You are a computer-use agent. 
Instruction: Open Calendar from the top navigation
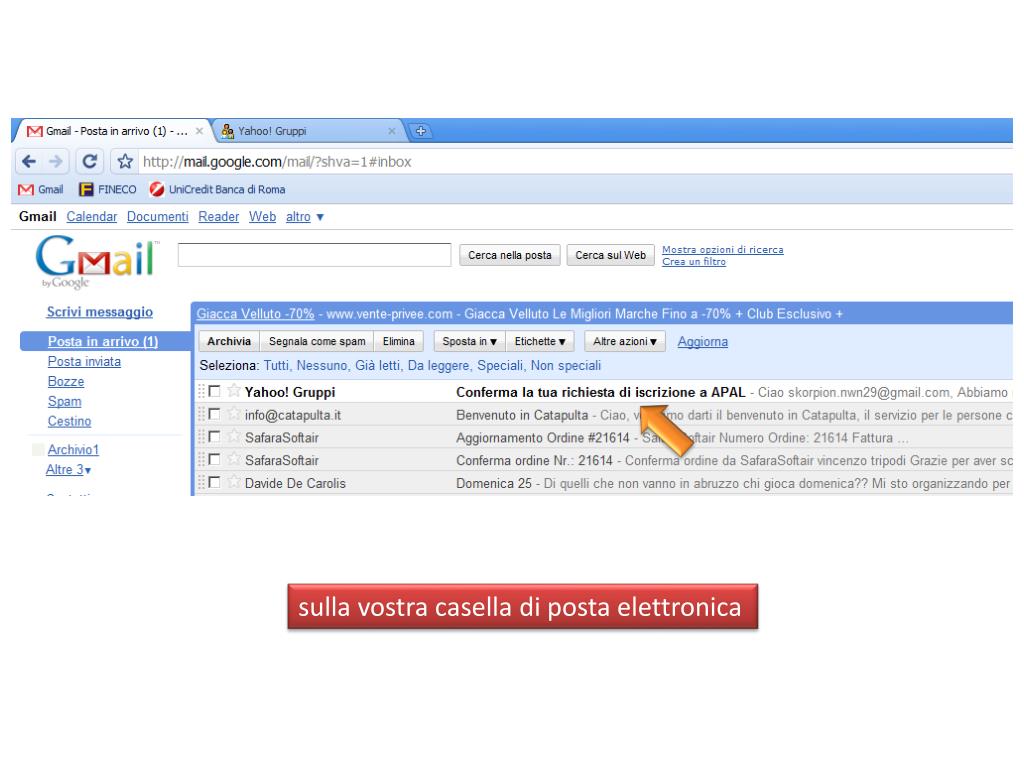(91, 217)
